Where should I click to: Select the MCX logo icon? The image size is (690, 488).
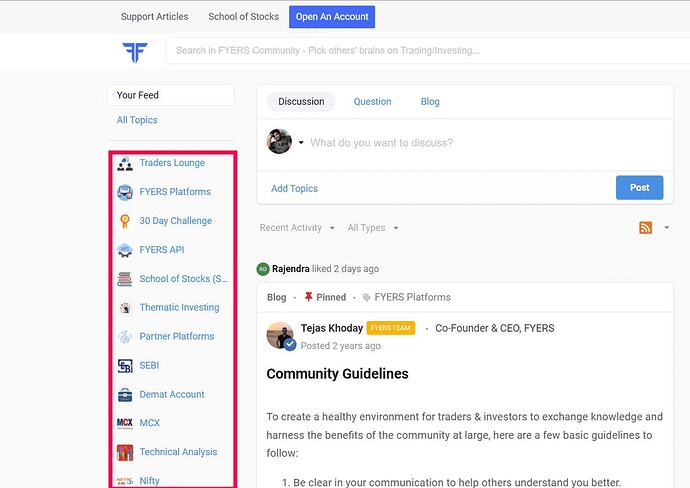tap(125, 423)
